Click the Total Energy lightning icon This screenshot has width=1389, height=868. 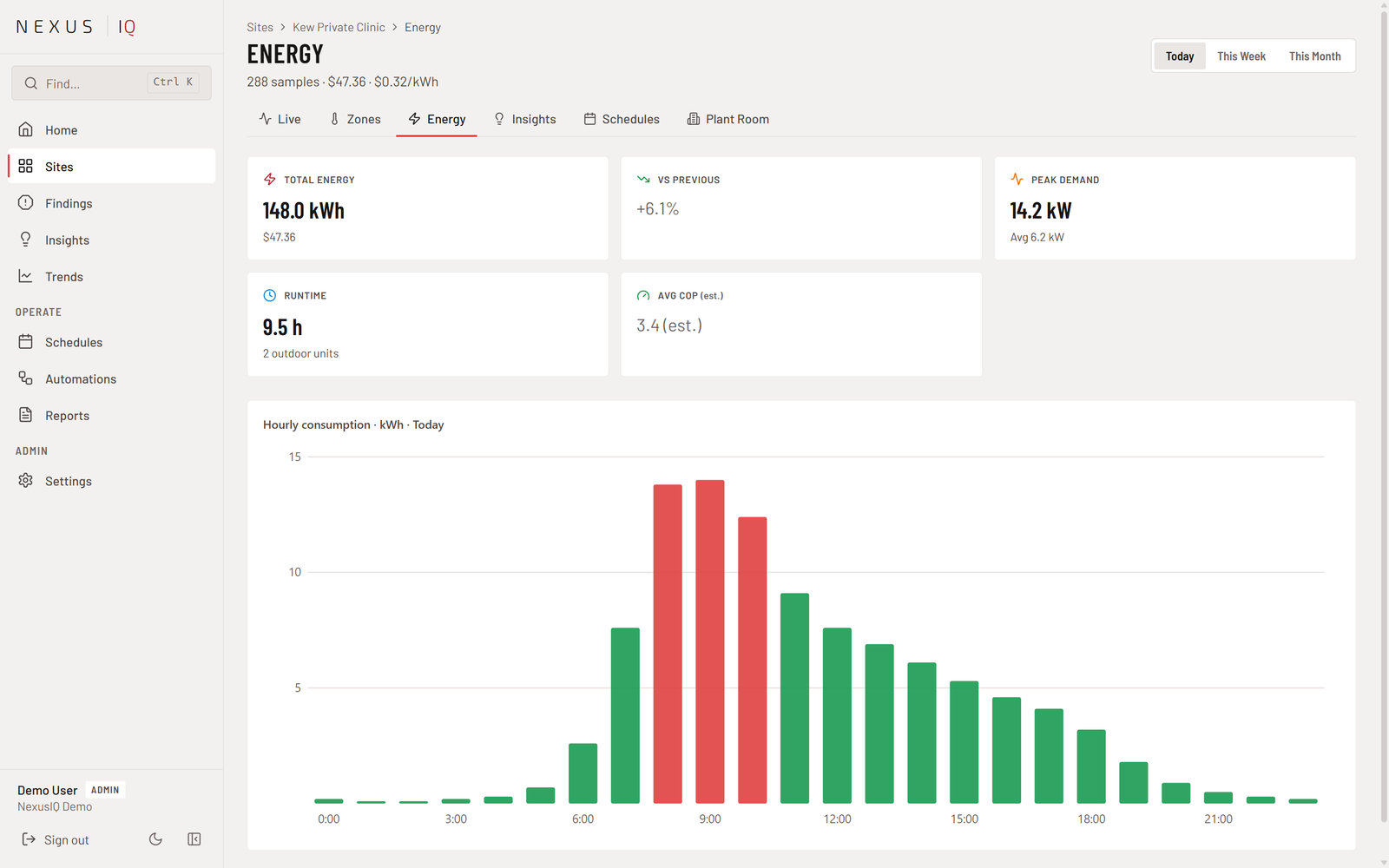[x=270, y=180]
